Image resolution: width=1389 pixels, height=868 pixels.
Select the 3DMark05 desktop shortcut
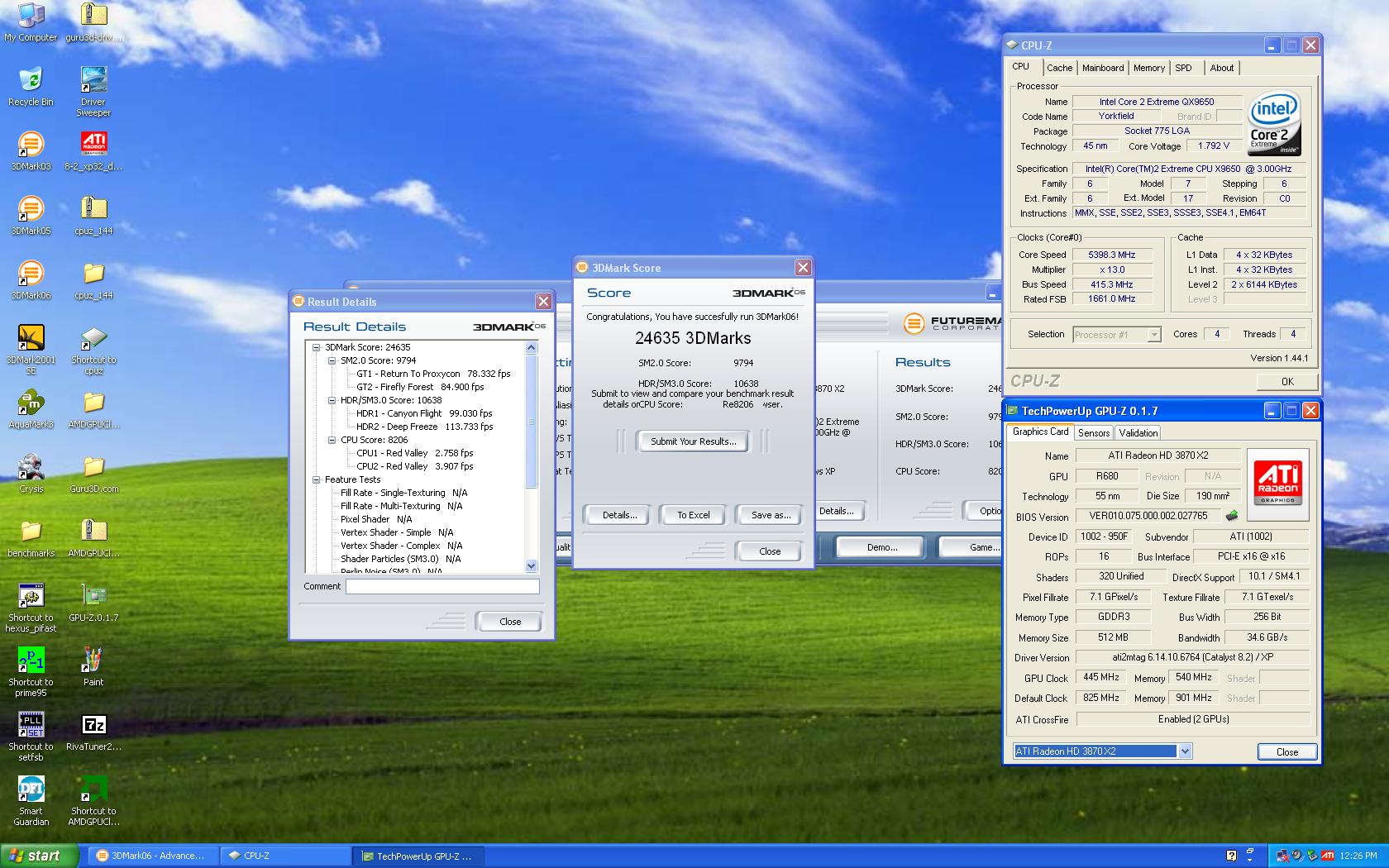tap(31, 216)
